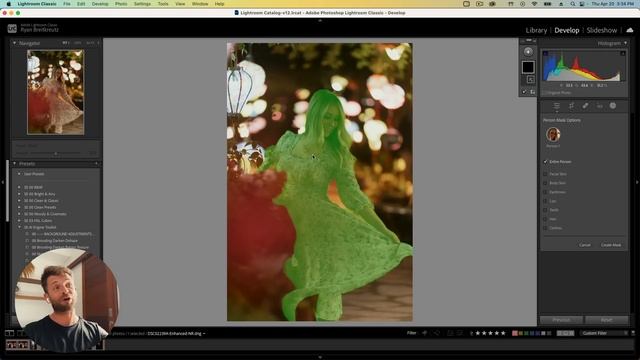Viewport: 640px width, 360px height.
Task: Collapse the Histogram panel triangle
Action: pyautogui.click(x=625, y=43)
